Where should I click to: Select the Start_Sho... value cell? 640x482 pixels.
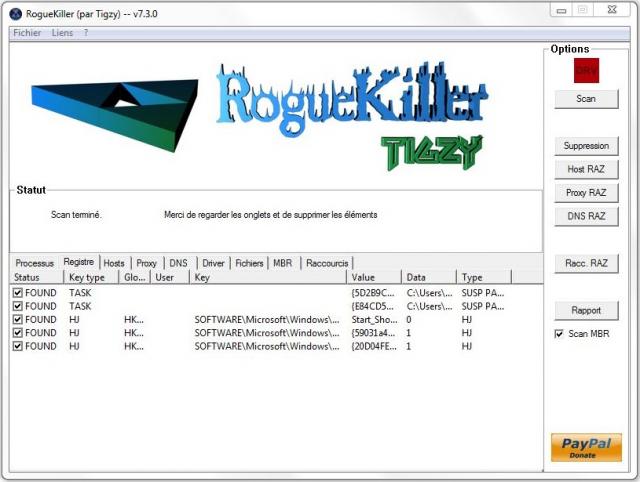click(x=374, y=320)
